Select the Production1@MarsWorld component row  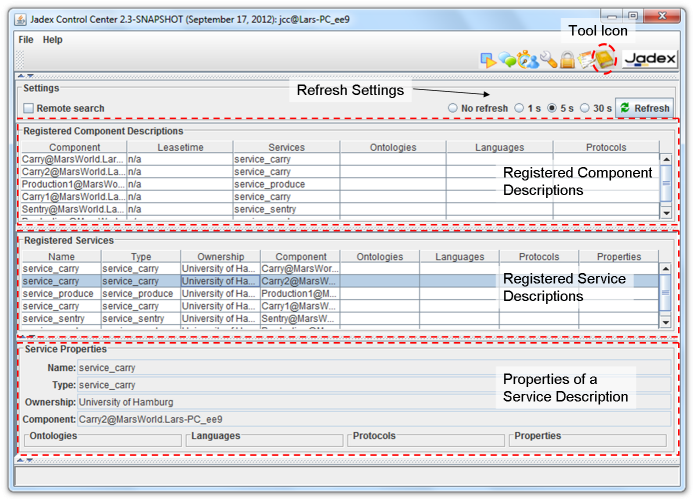[x=73, y=185]
